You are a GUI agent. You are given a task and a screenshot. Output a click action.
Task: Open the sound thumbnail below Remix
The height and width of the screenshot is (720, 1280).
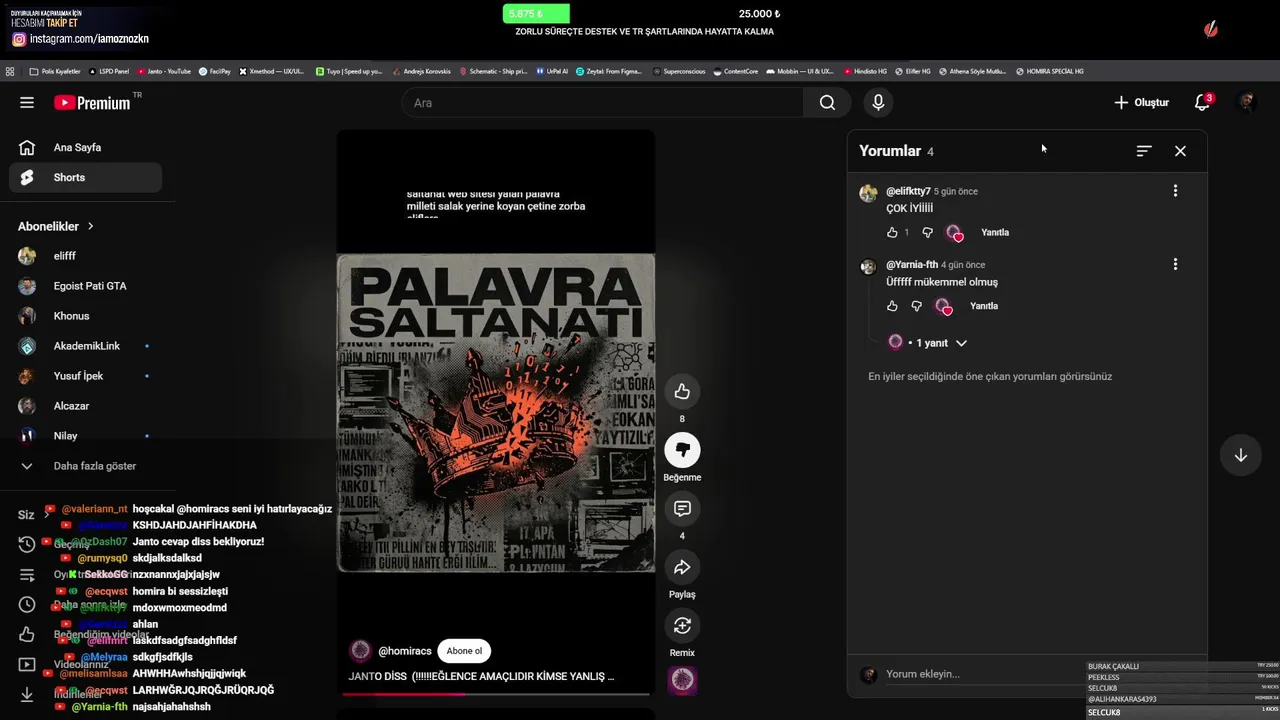point(682,681)
